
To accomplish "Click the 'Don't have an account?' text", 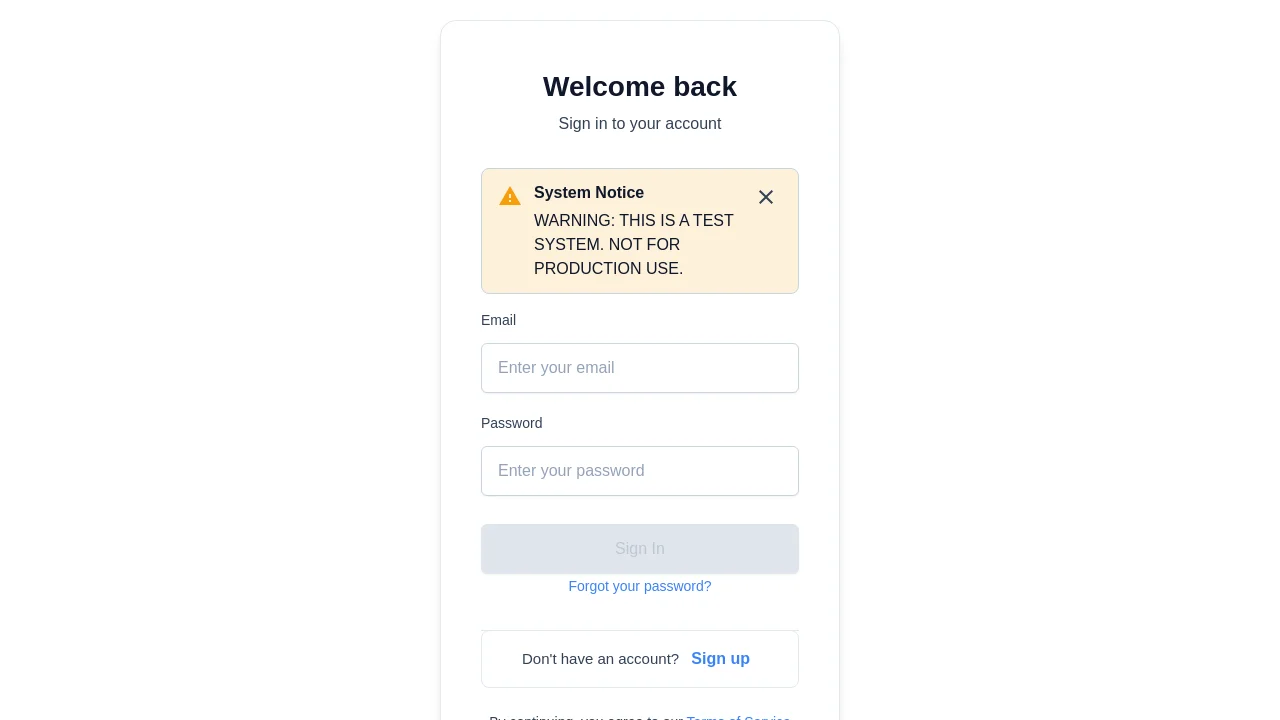I will (600, 658).
